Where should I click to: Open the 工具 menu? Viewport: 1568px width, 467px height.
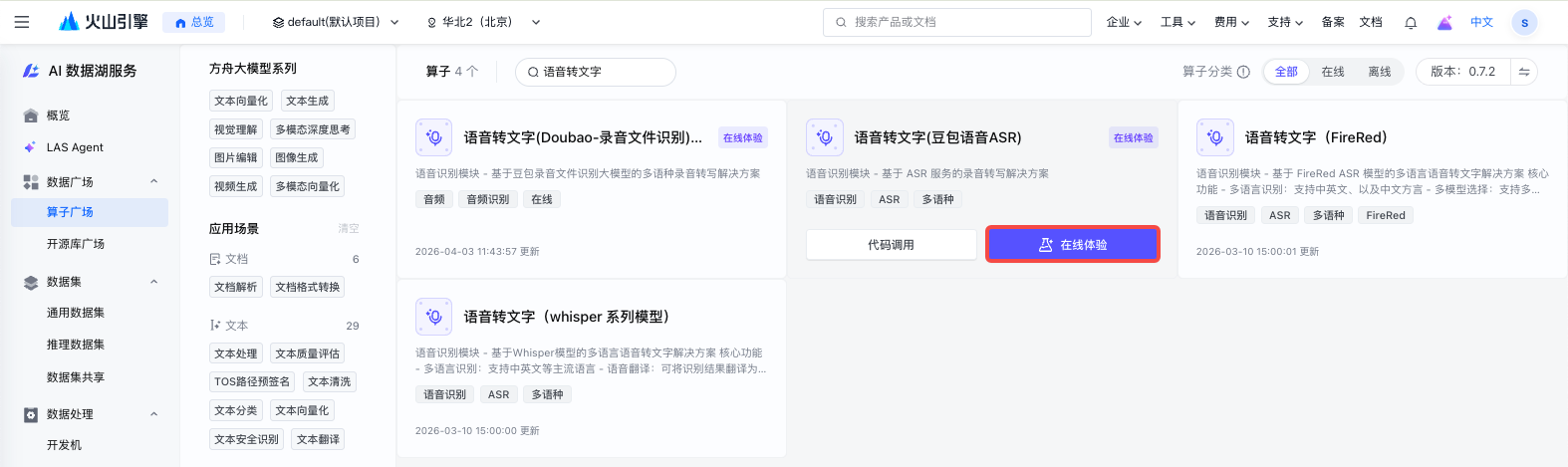(1177, 22)
